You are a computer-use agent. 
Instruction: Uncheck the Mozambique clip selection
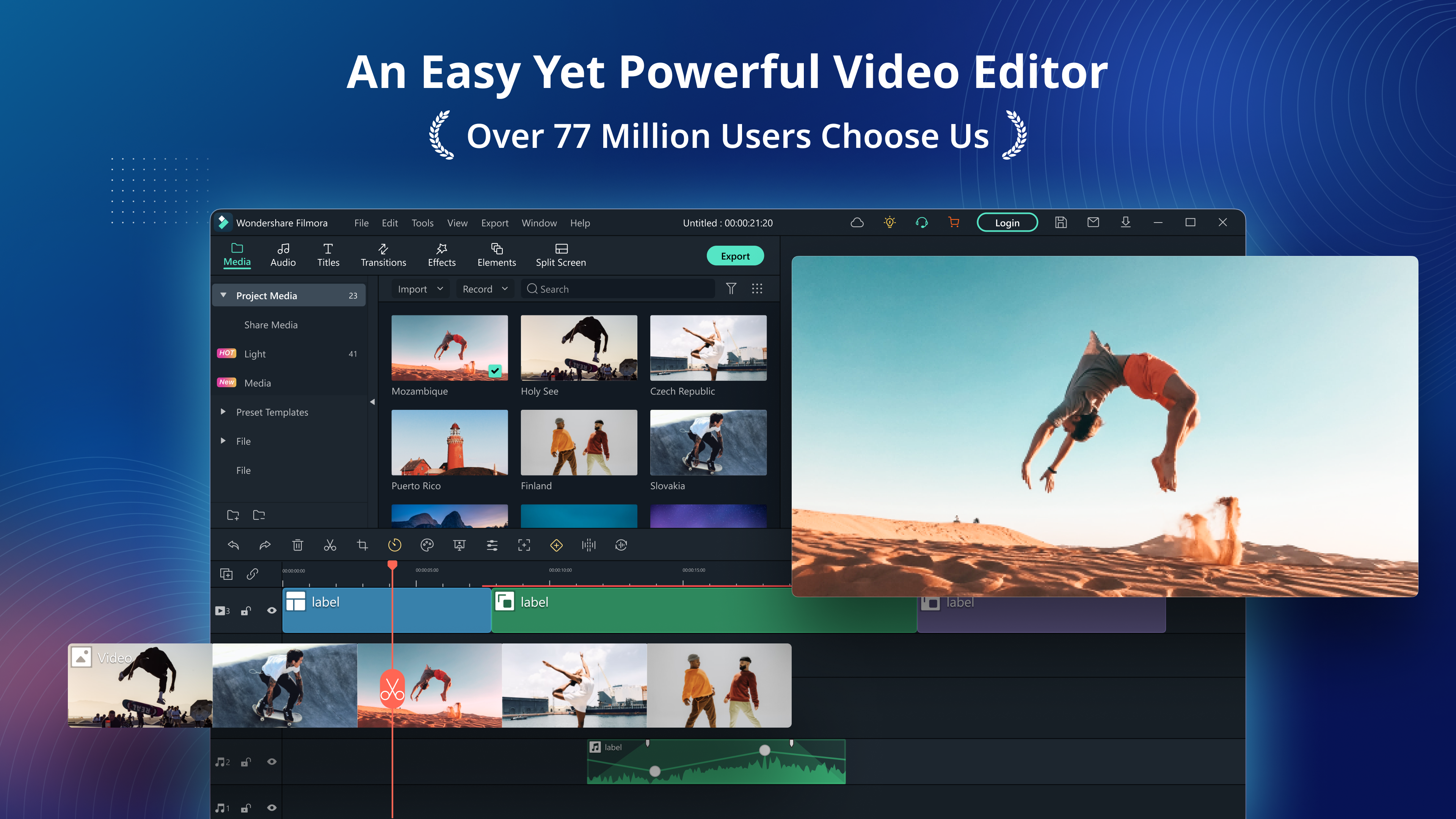tap(496, 371)
